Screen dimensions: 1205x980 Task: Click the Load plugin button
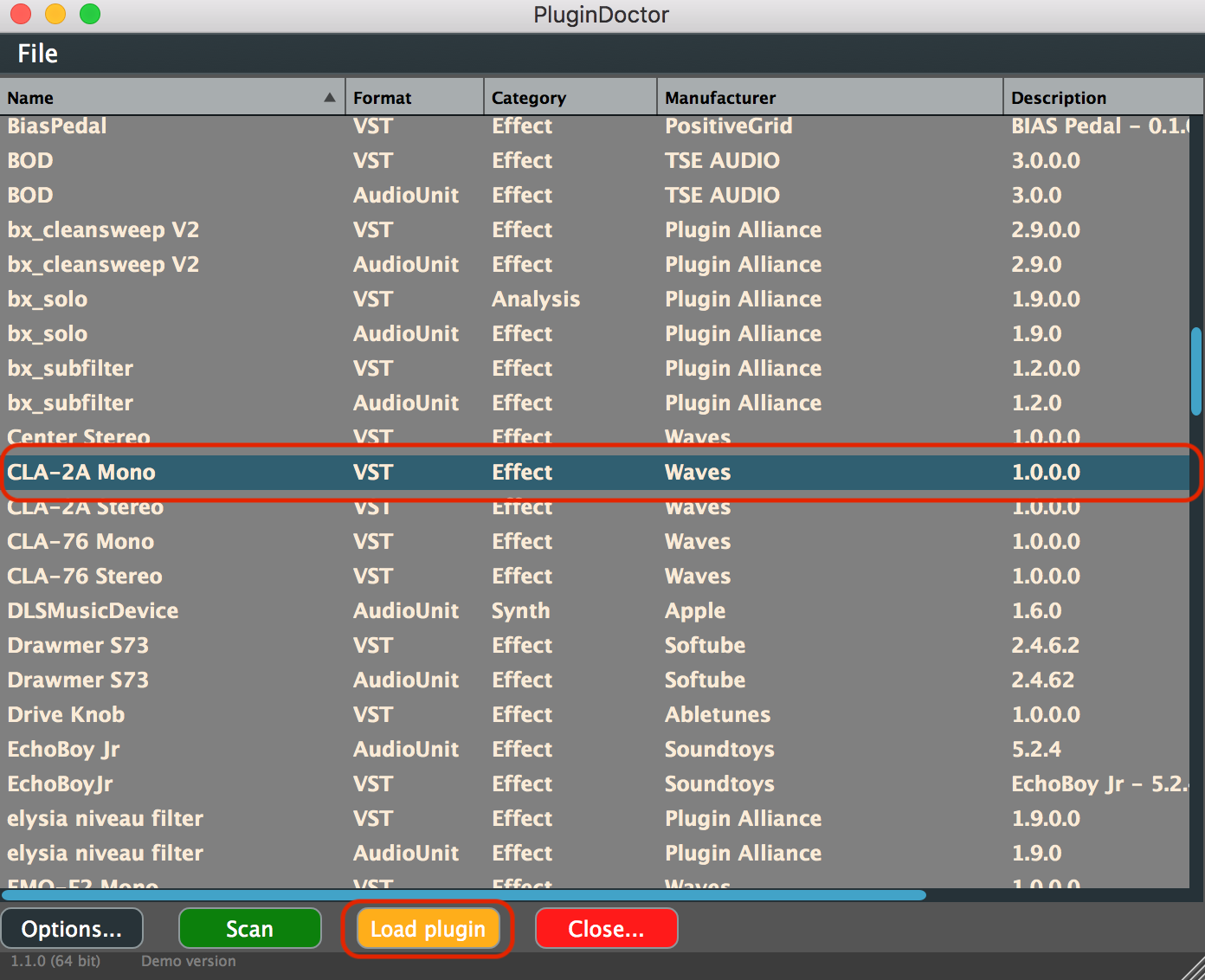pyautogui.click(x=428, y=929)
